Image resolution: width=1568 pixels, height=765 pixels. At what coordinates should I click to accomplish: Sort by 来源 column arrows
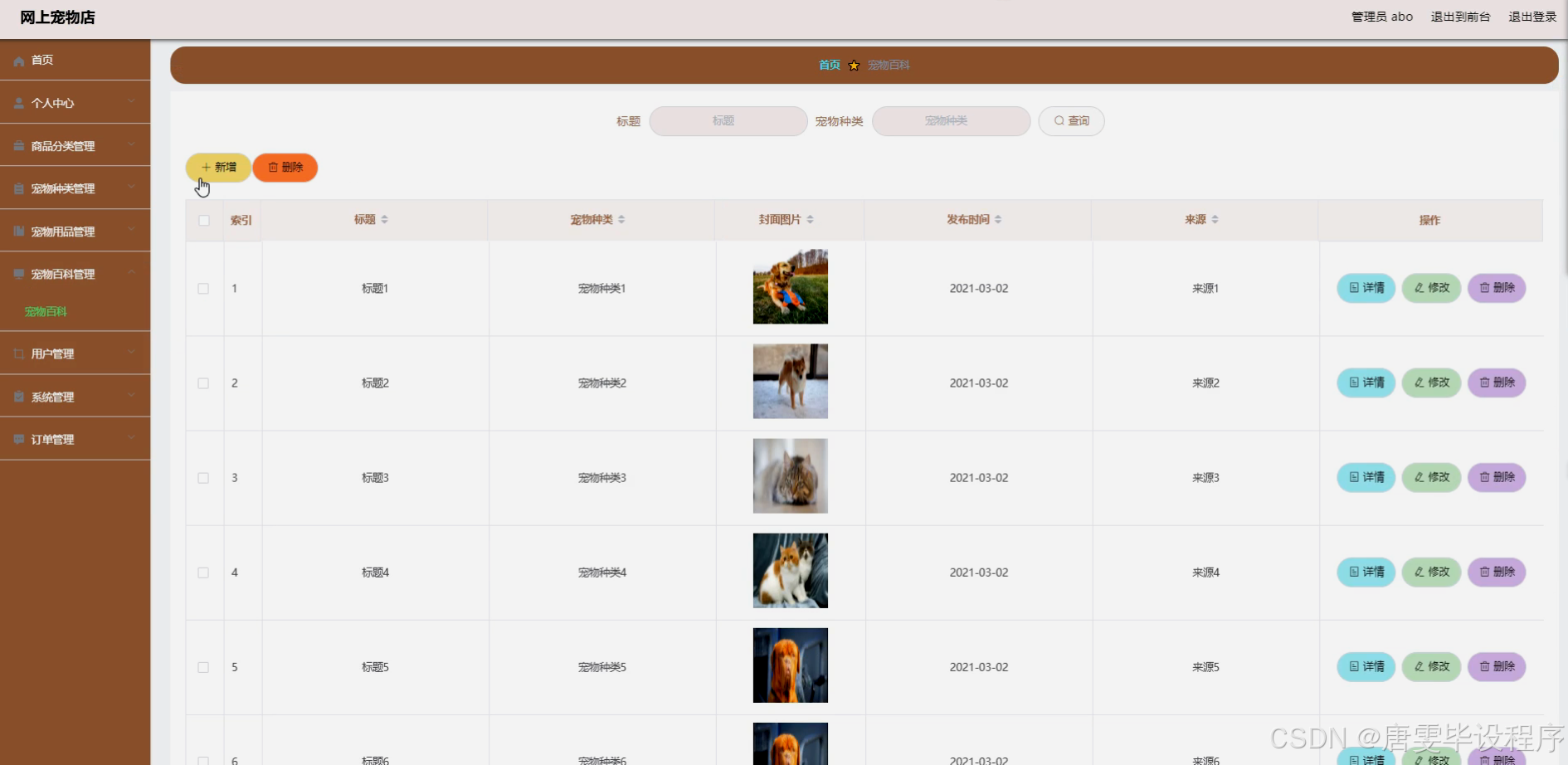click(x=1215, y=220)
